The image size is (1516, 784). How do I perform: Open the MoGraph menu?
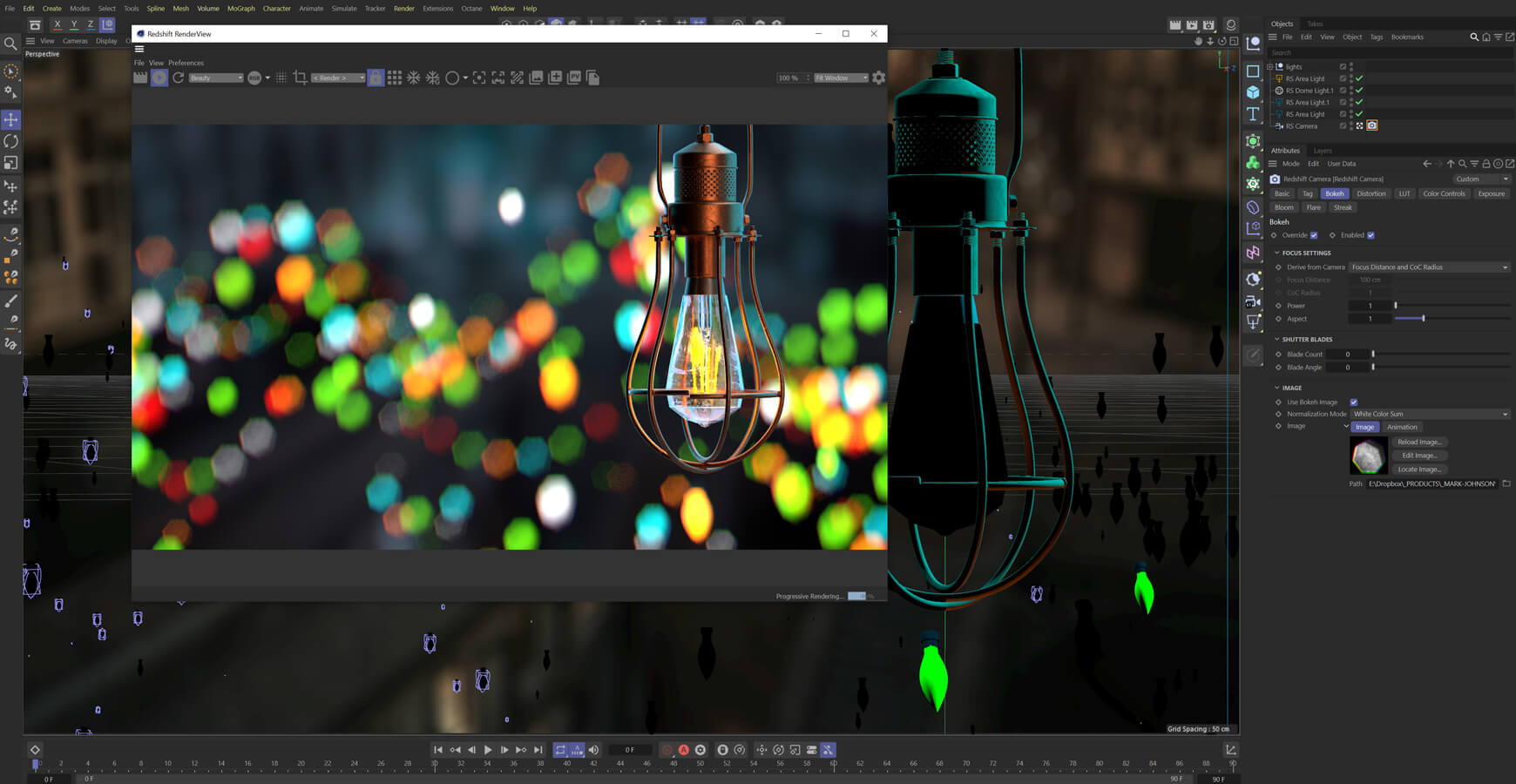pyautogui.click(x=240, y=9)
